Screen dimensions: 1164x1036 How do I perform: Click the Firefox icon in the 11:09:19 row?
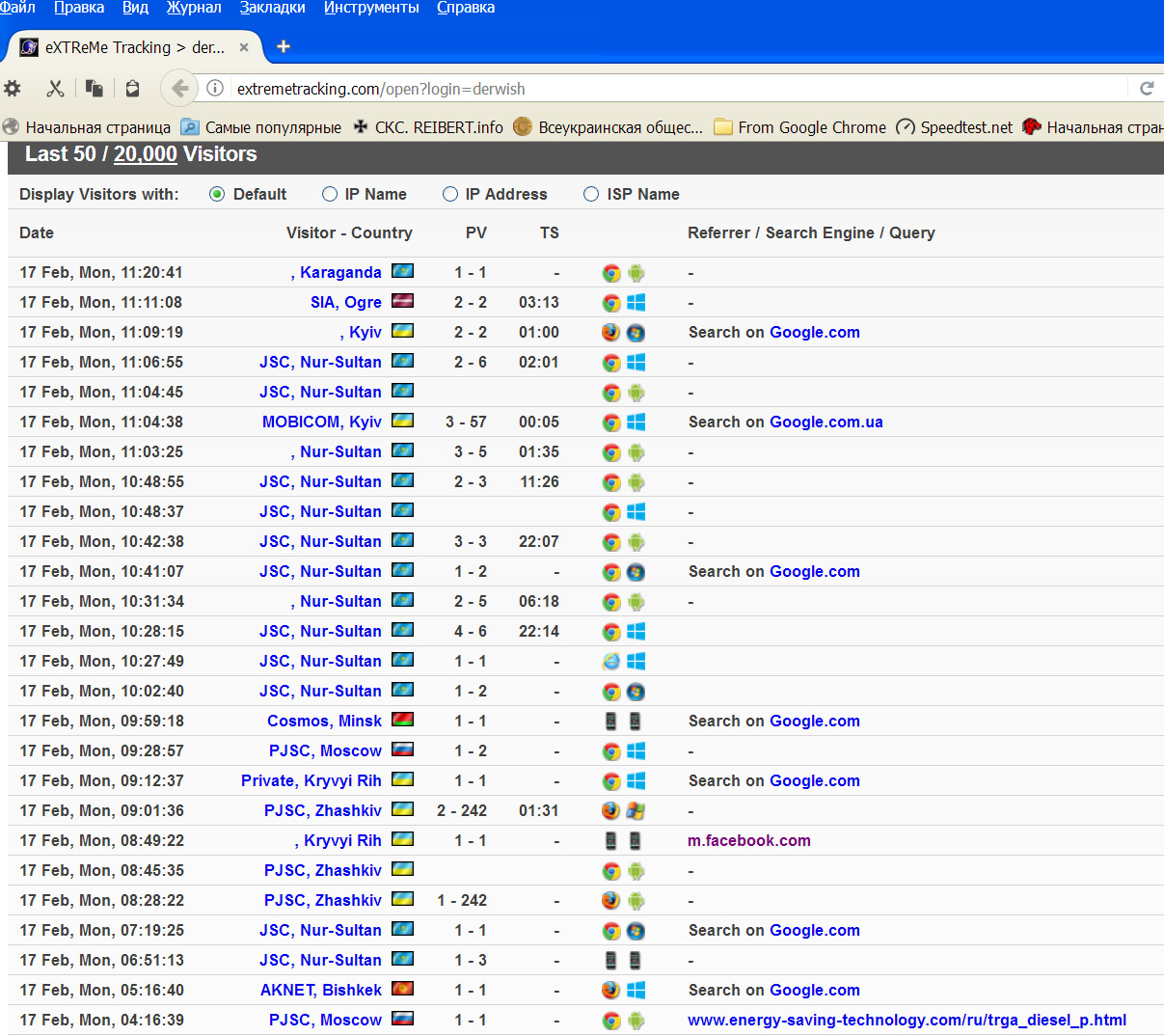(611, 333)
